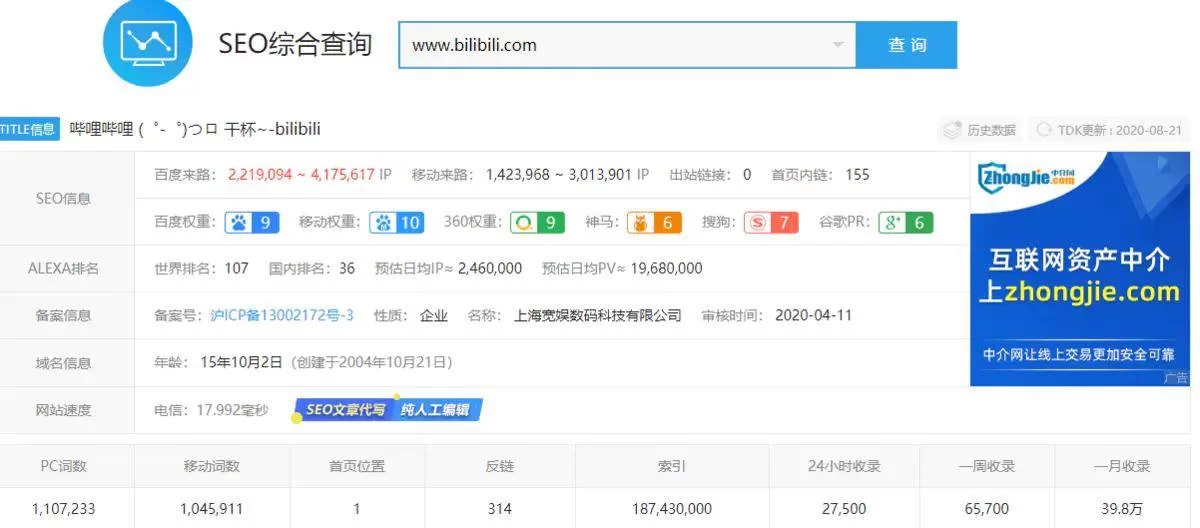Screen dimensions: 1200x528
Task: Click the 反链 backlink count 314
Action: 499,509
